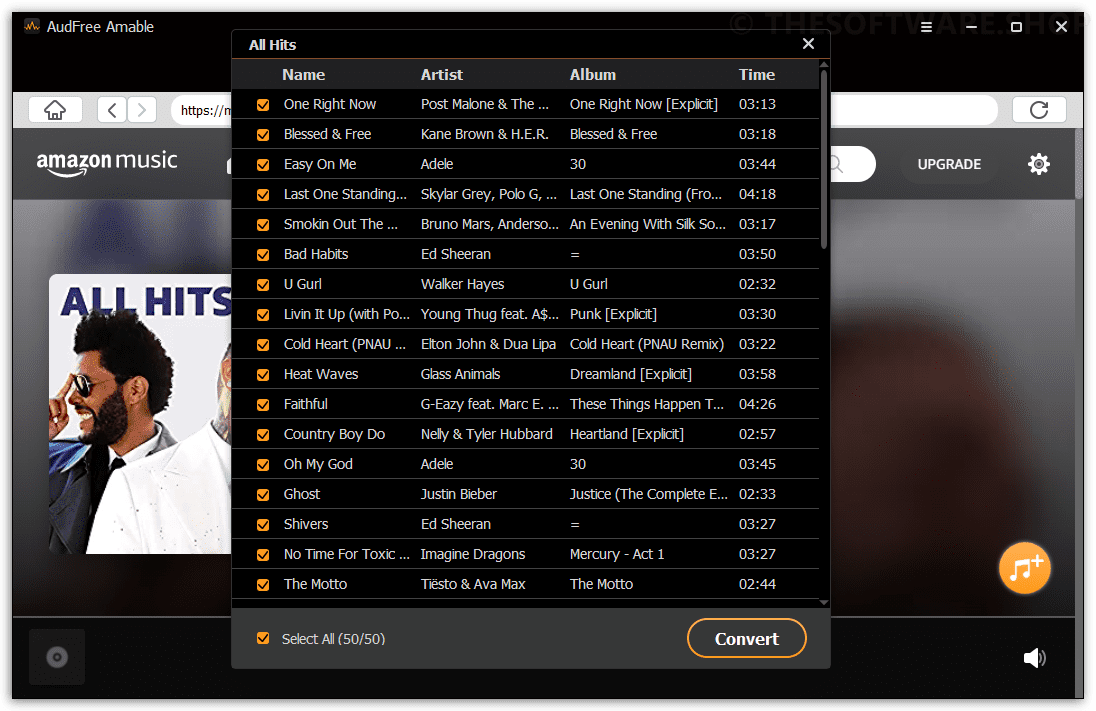Mute audio with the speaker icon
1096x711 pixels.
point(1034,657)
